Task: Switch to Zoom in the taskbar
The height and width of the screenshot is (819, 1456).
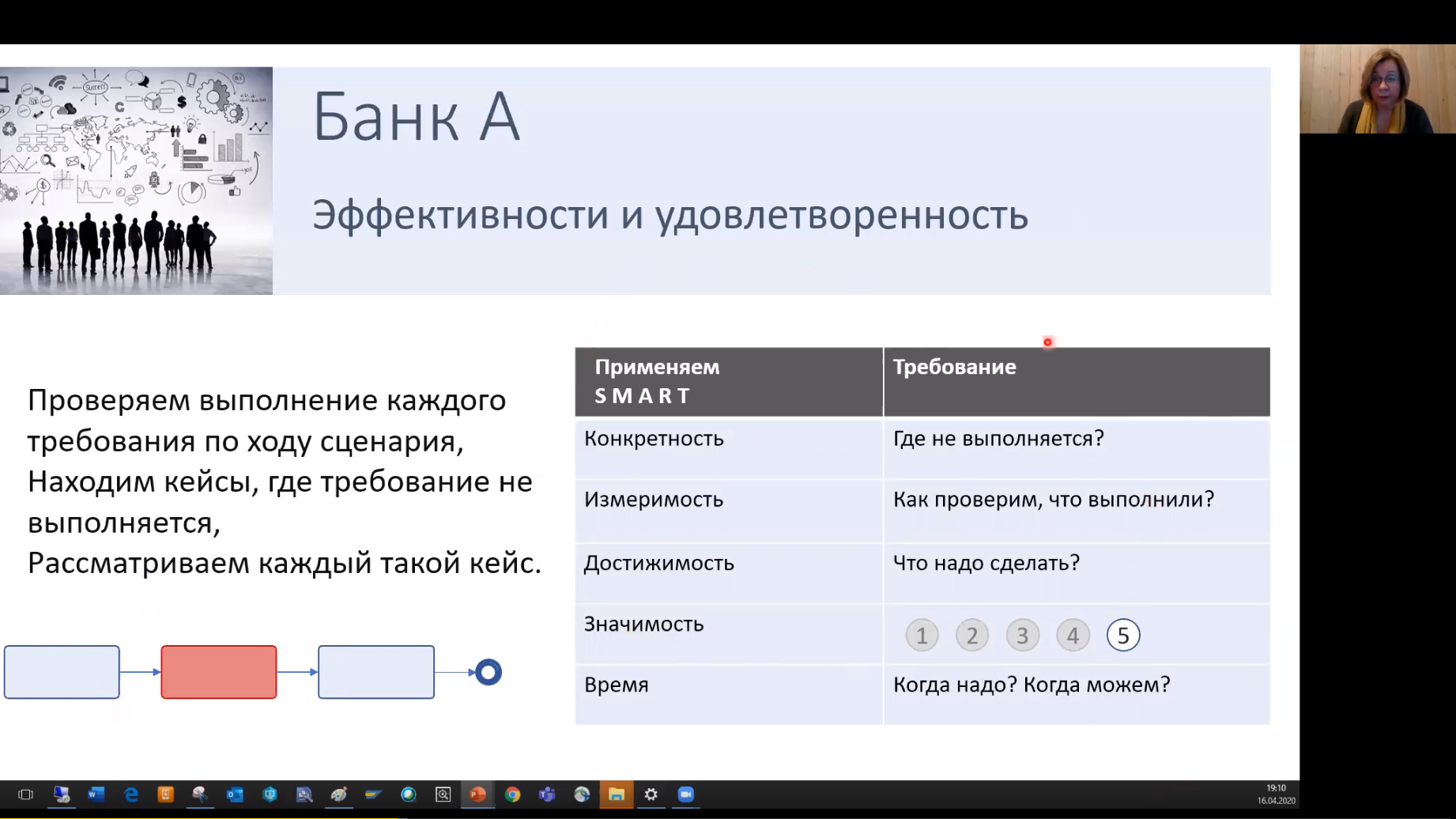Action: [x=686, y=794]
